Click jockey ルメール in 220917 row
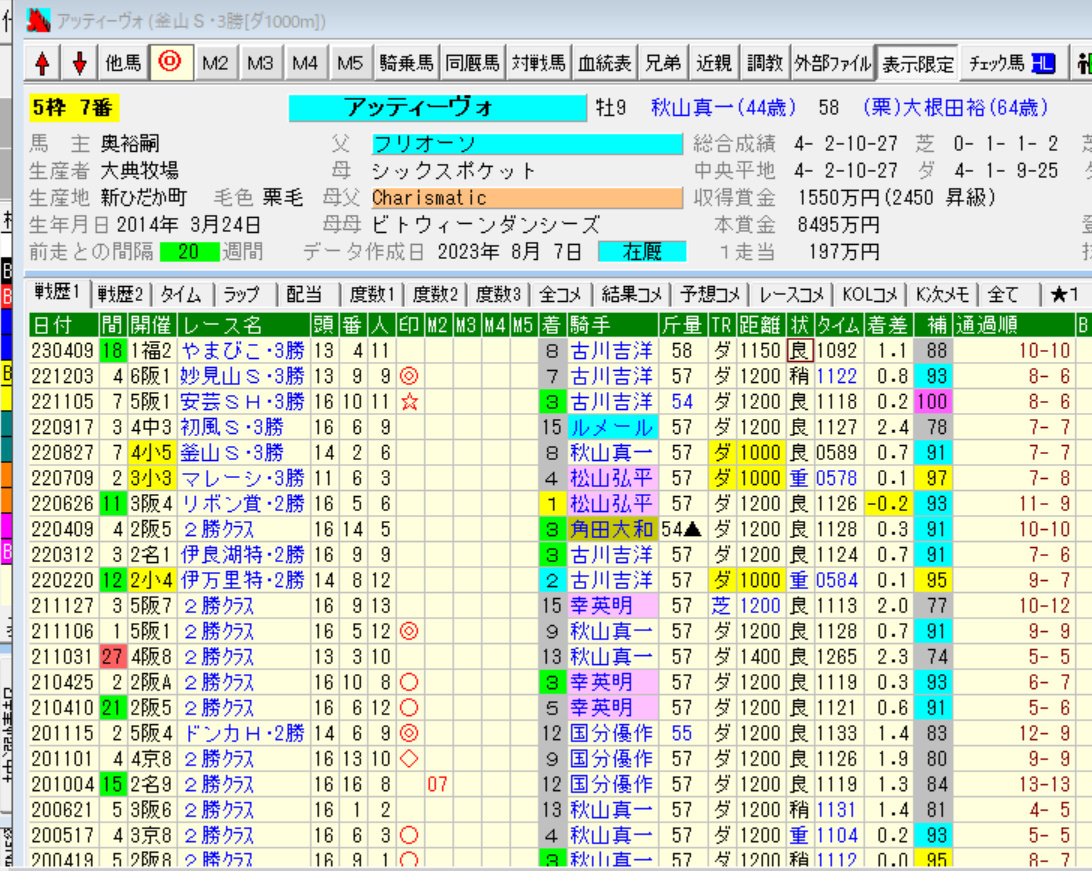This screenshot has height=871, width=1092. [x=611, y=427]
